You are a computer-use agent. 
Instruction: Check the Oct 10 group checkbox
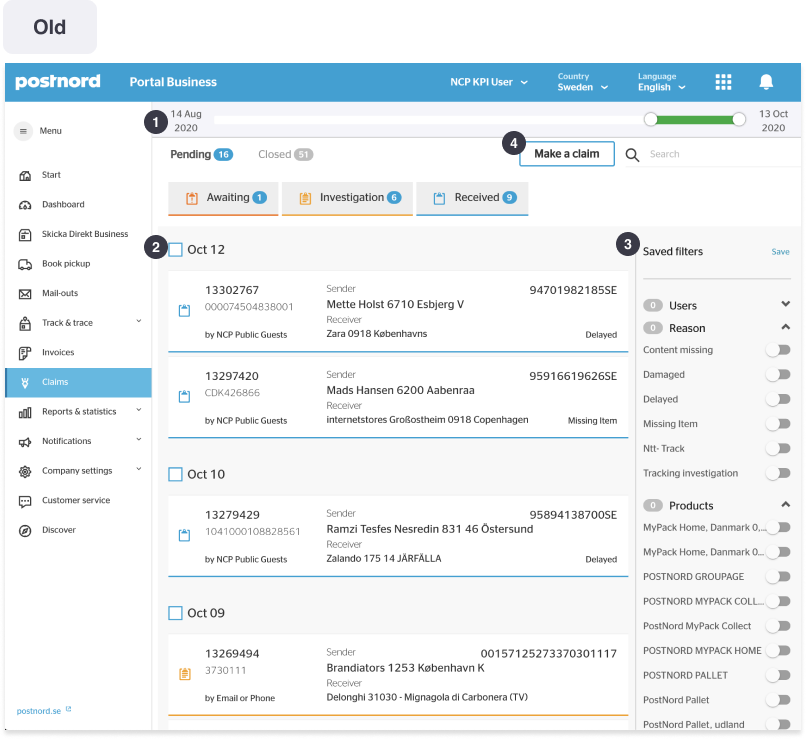(176, 474)
